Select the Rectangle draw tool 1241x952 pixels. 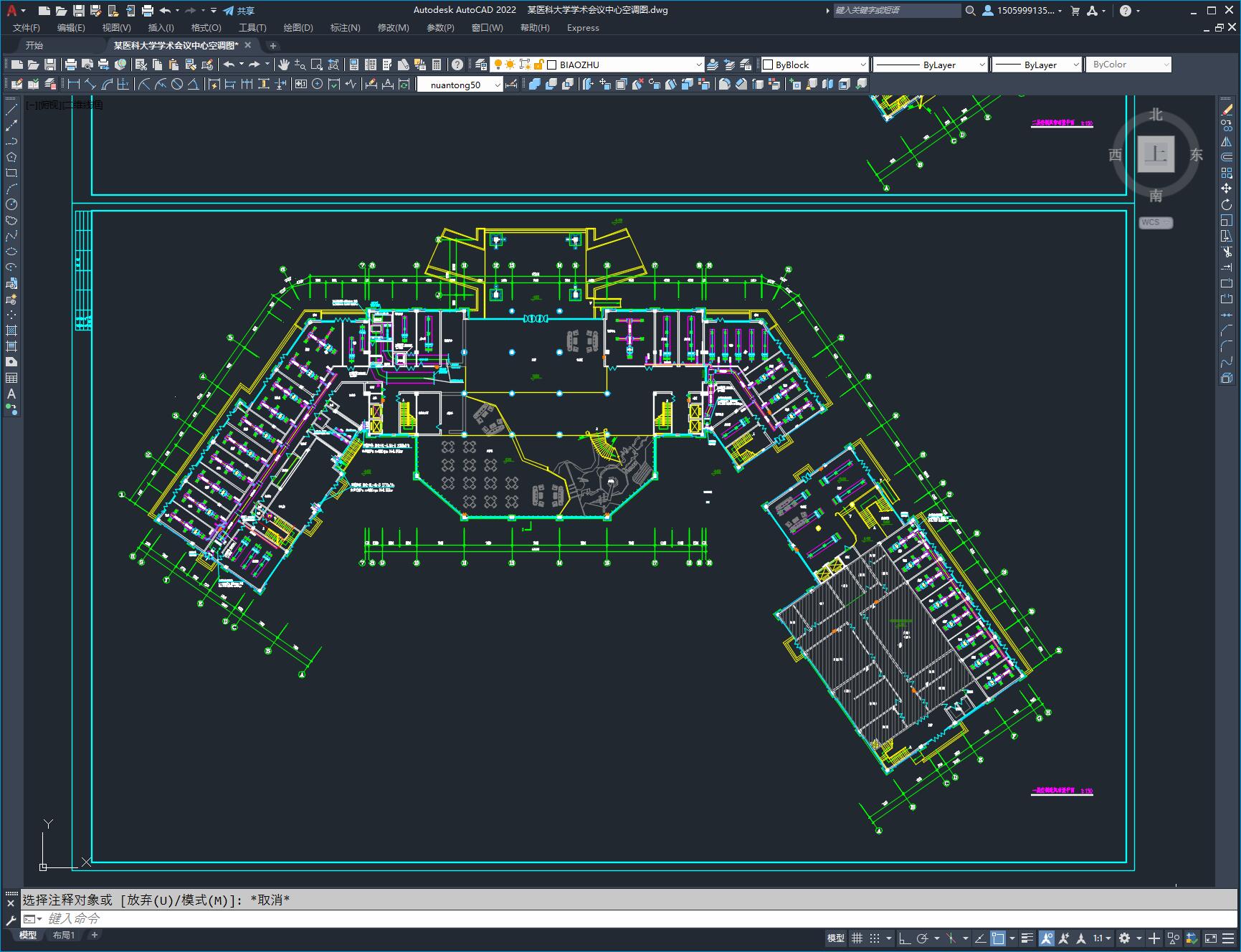click(11, 173)
